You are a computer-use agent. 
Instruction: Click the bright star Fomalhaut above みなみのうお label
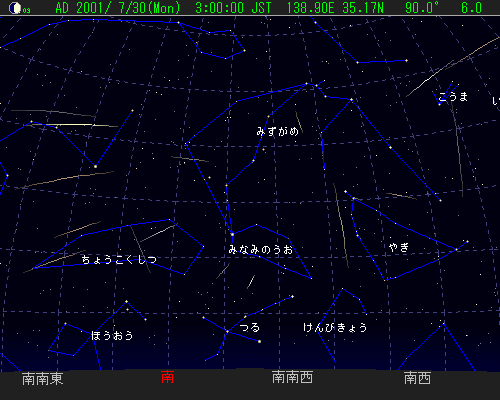pos(232,234)
